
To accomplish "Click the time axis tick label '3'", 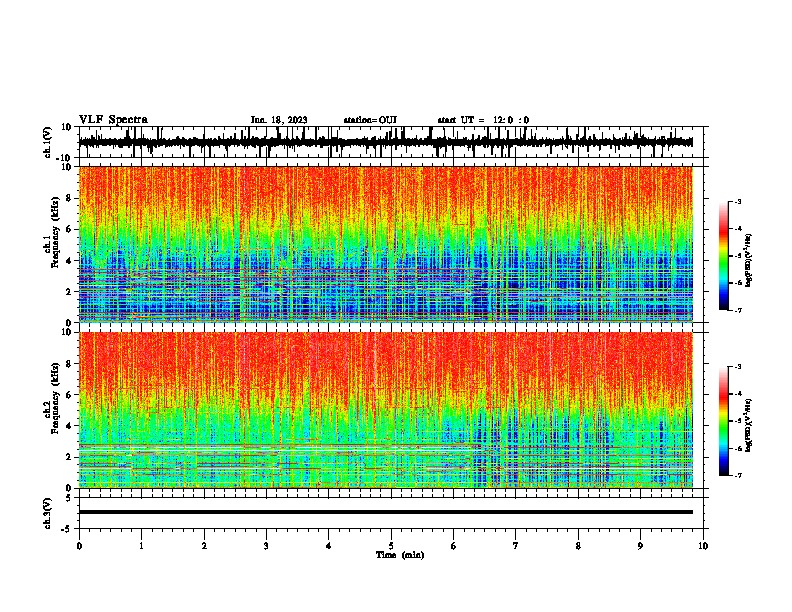I will pos(266,546).
